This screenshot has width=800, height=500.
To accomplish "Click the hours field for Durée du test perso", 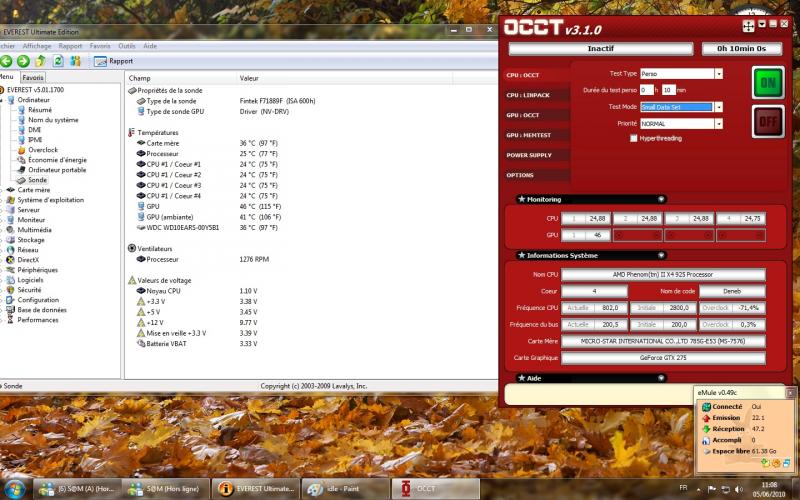I will click(646, 90).
